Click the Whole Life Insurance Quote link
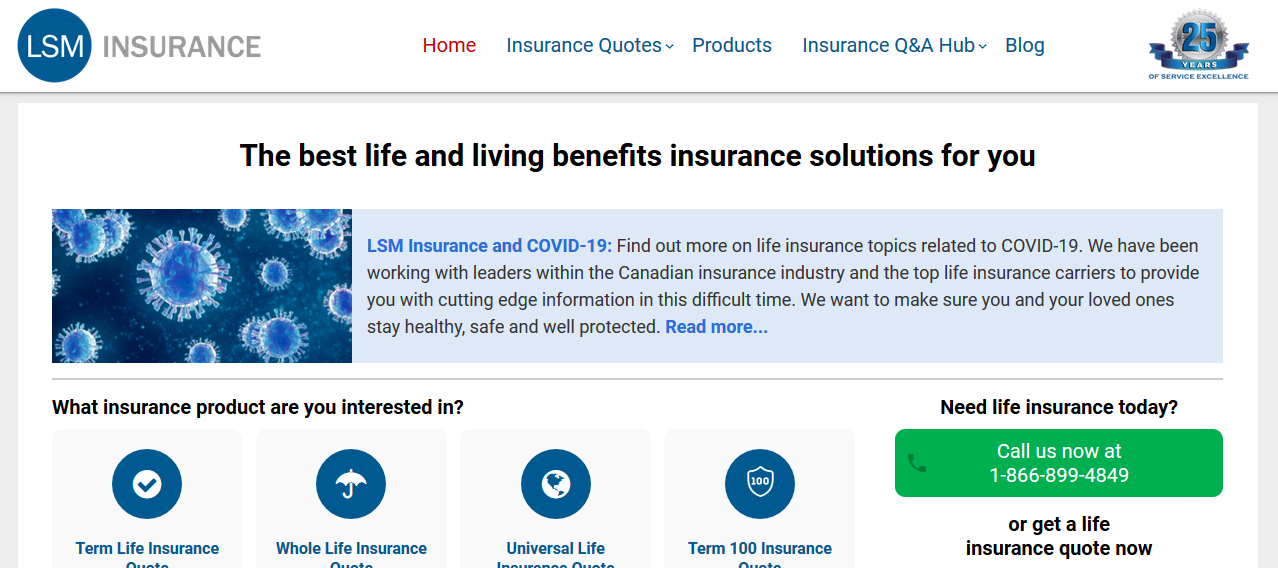 coord(351,549)
